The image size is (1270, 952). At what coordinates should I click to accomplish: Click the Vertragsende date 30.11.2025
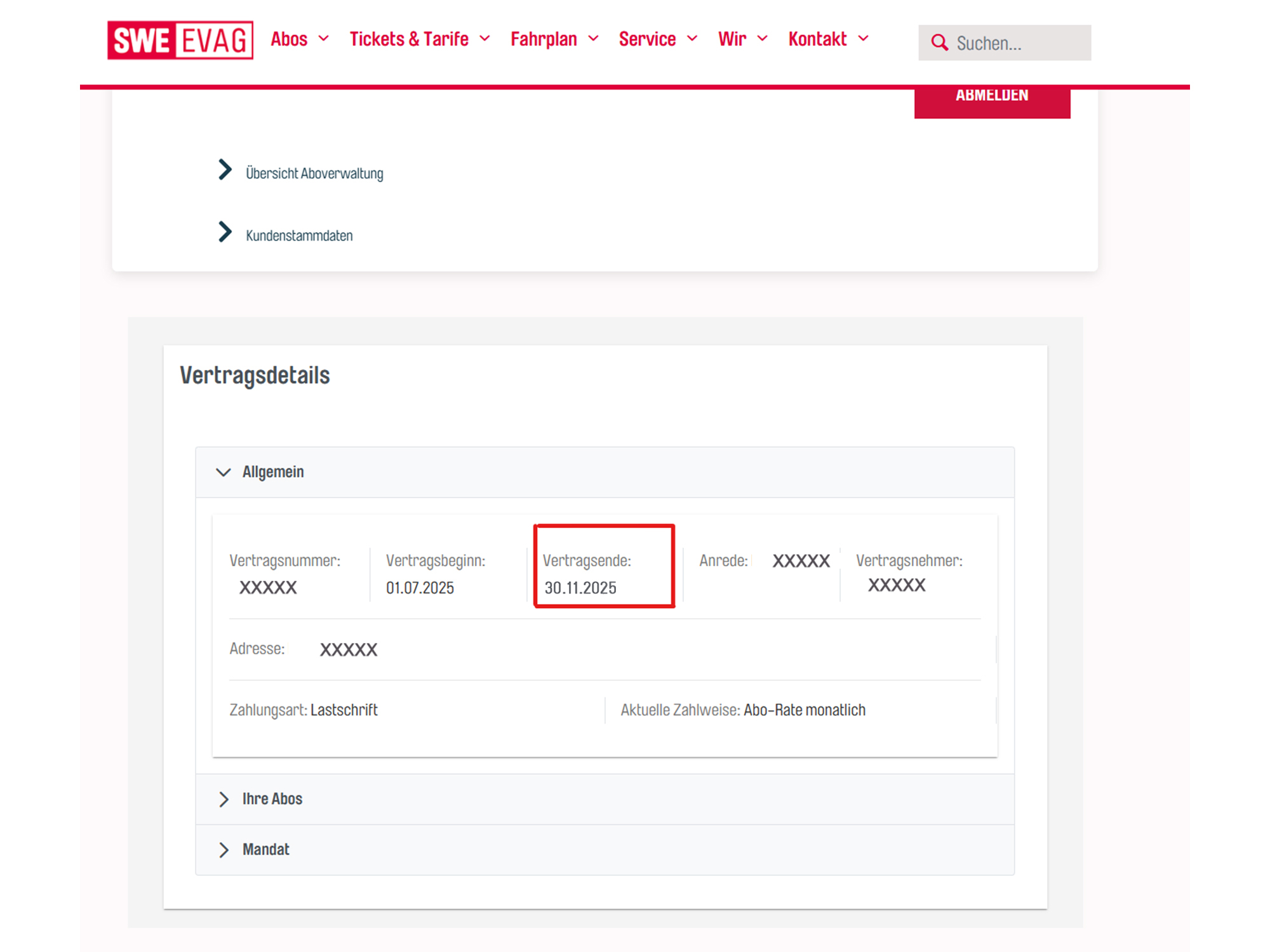[580, 588]
